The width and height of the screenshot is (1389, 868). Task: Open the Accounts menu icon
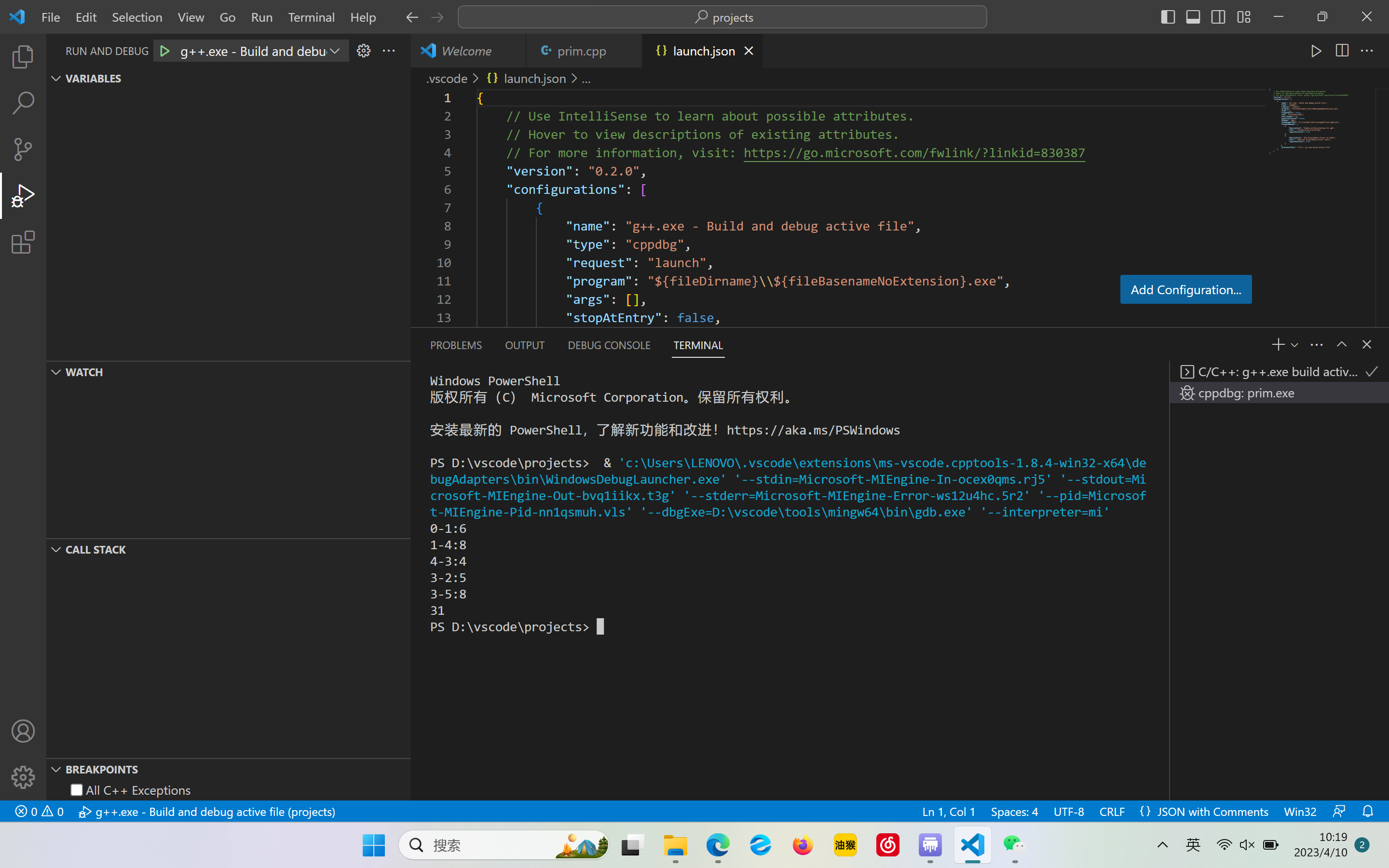[x=23, y=731]
